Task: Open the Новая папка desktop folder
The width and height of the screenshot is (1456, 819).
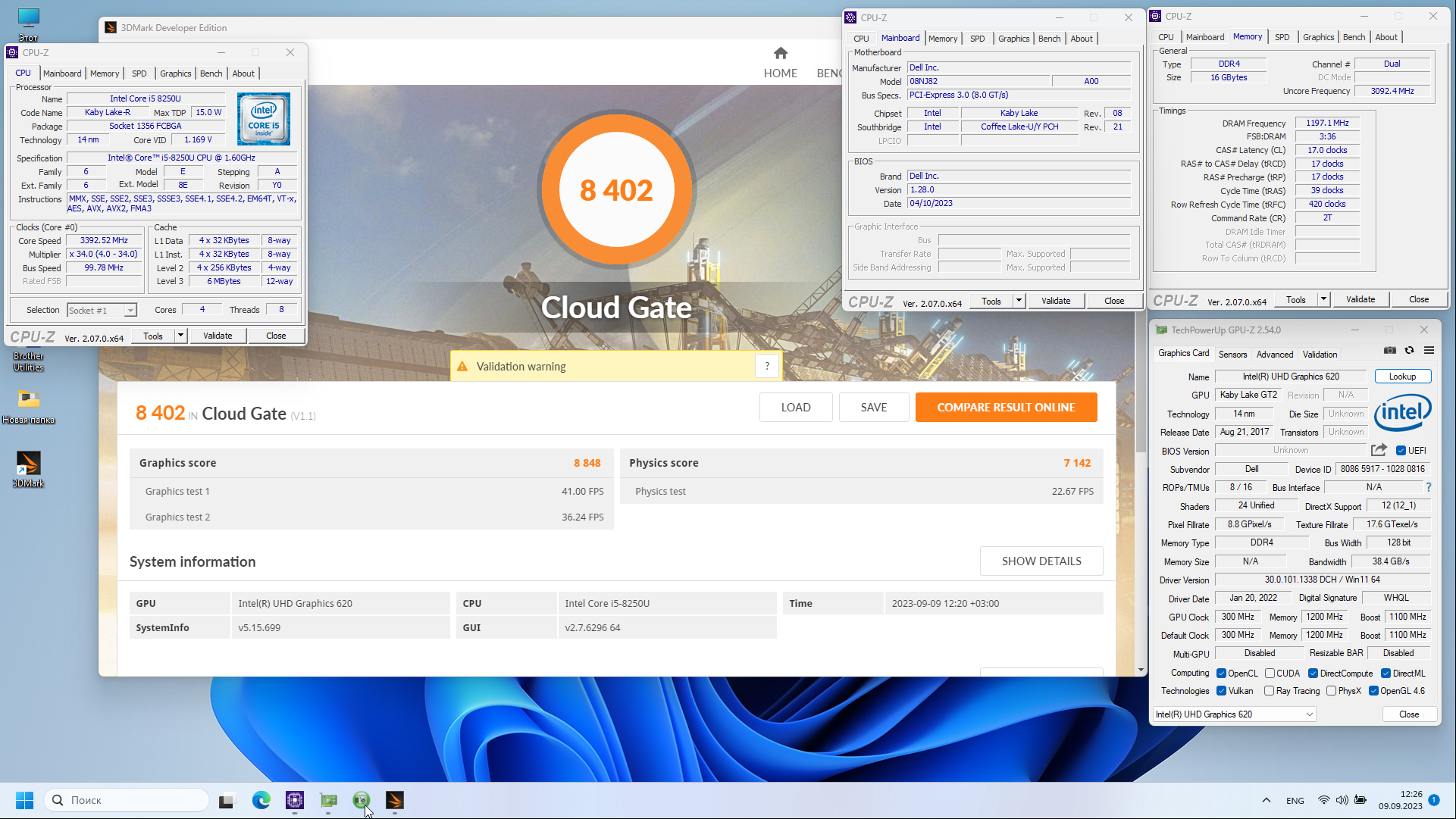Action: click(28, 406)
